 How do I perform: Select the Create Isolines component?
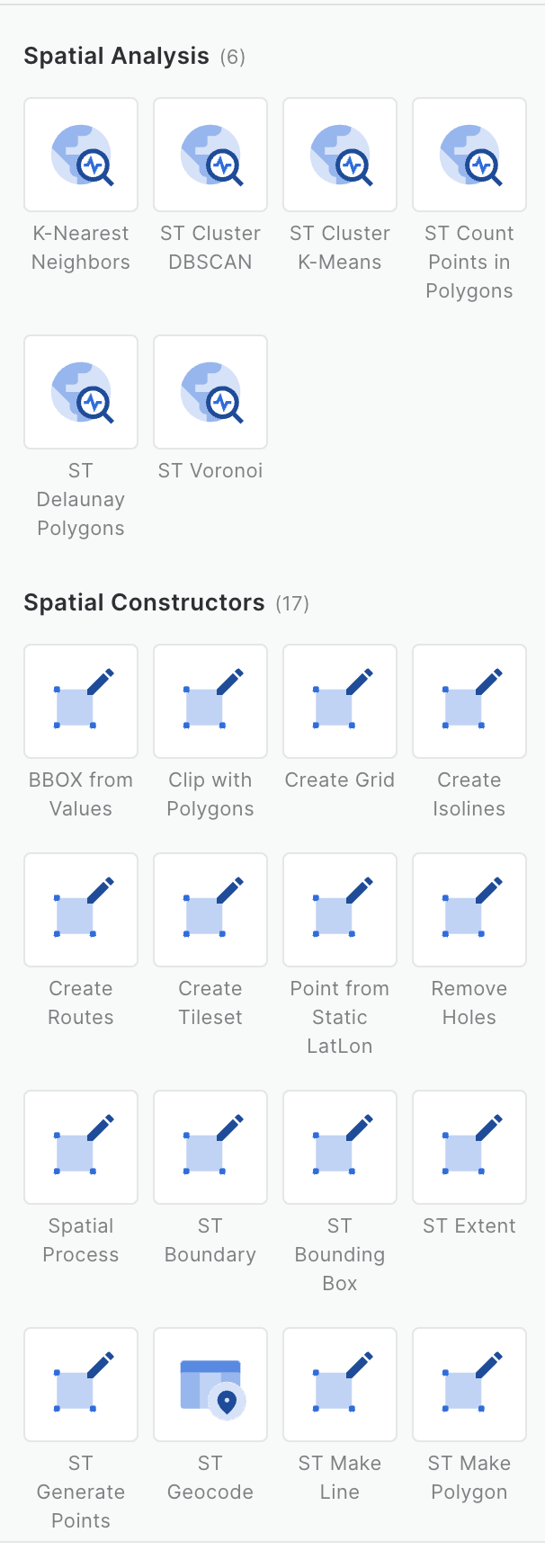click(469, 701)
